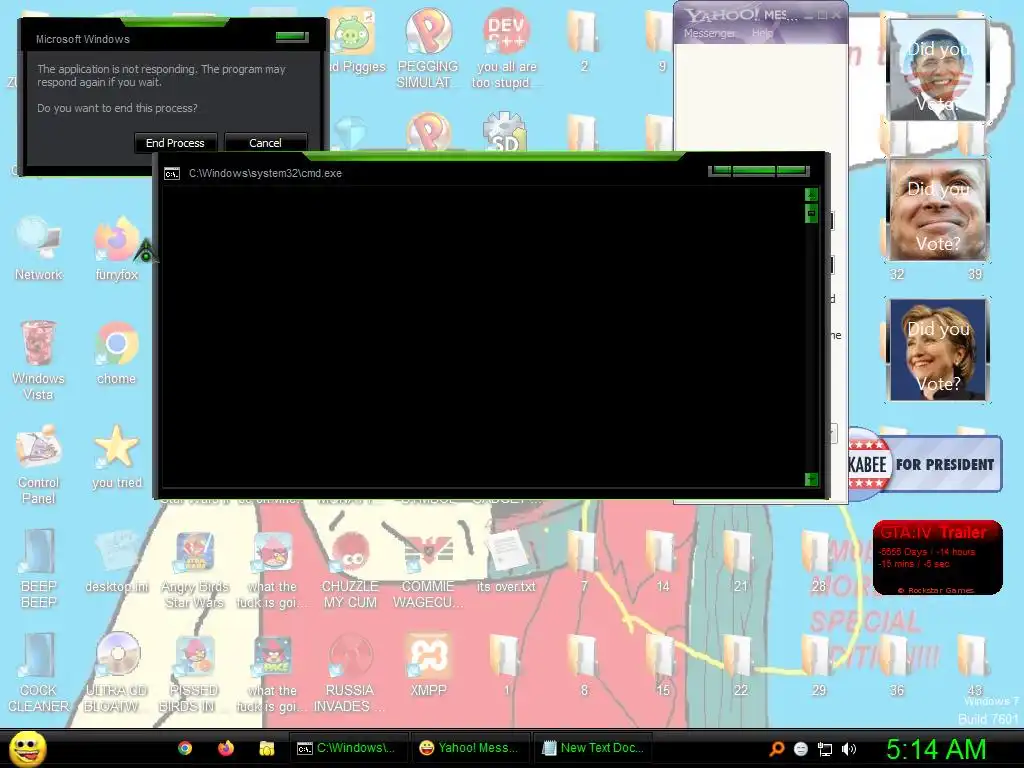The height and width of the screenshot is (768, 1024).
Task: Click the Hillary 'Did you Vote?' gadget
Action: 938,350
